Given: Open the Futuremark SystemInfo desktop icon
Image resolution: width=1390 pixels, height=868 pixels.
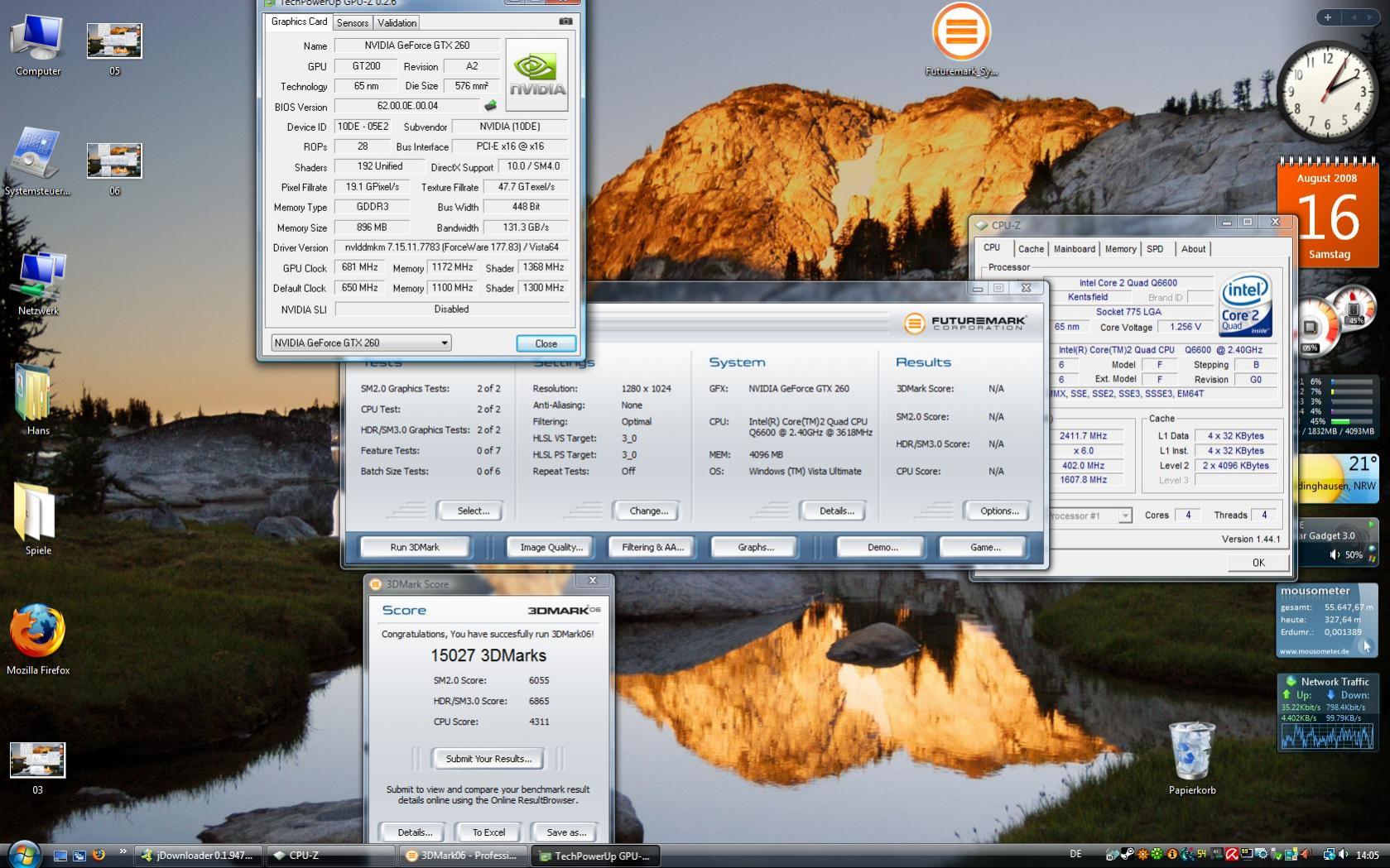Looking at the screenshot, I should point(960,40).
